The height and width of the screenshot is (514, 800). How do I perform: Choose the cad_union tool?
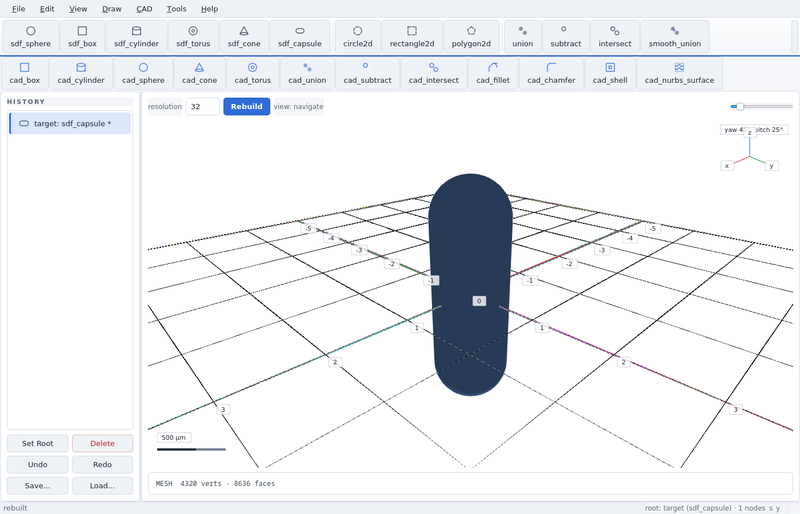[307, 74]
